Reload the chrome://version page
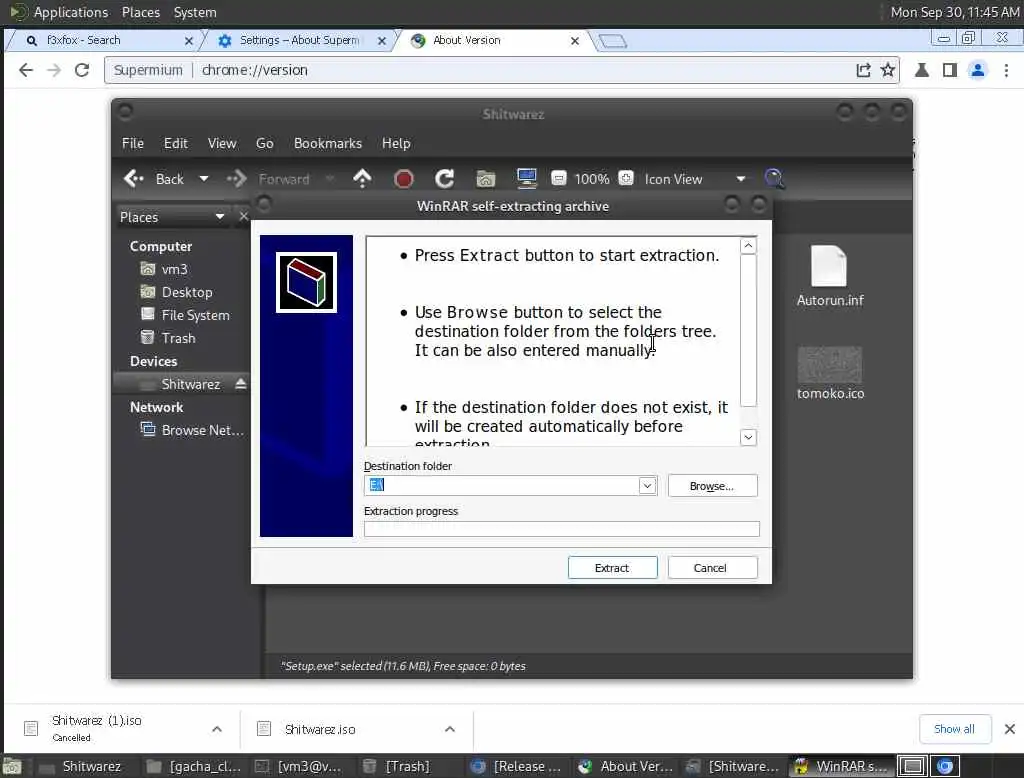The image size is (1024, 778). pos(82,70)
